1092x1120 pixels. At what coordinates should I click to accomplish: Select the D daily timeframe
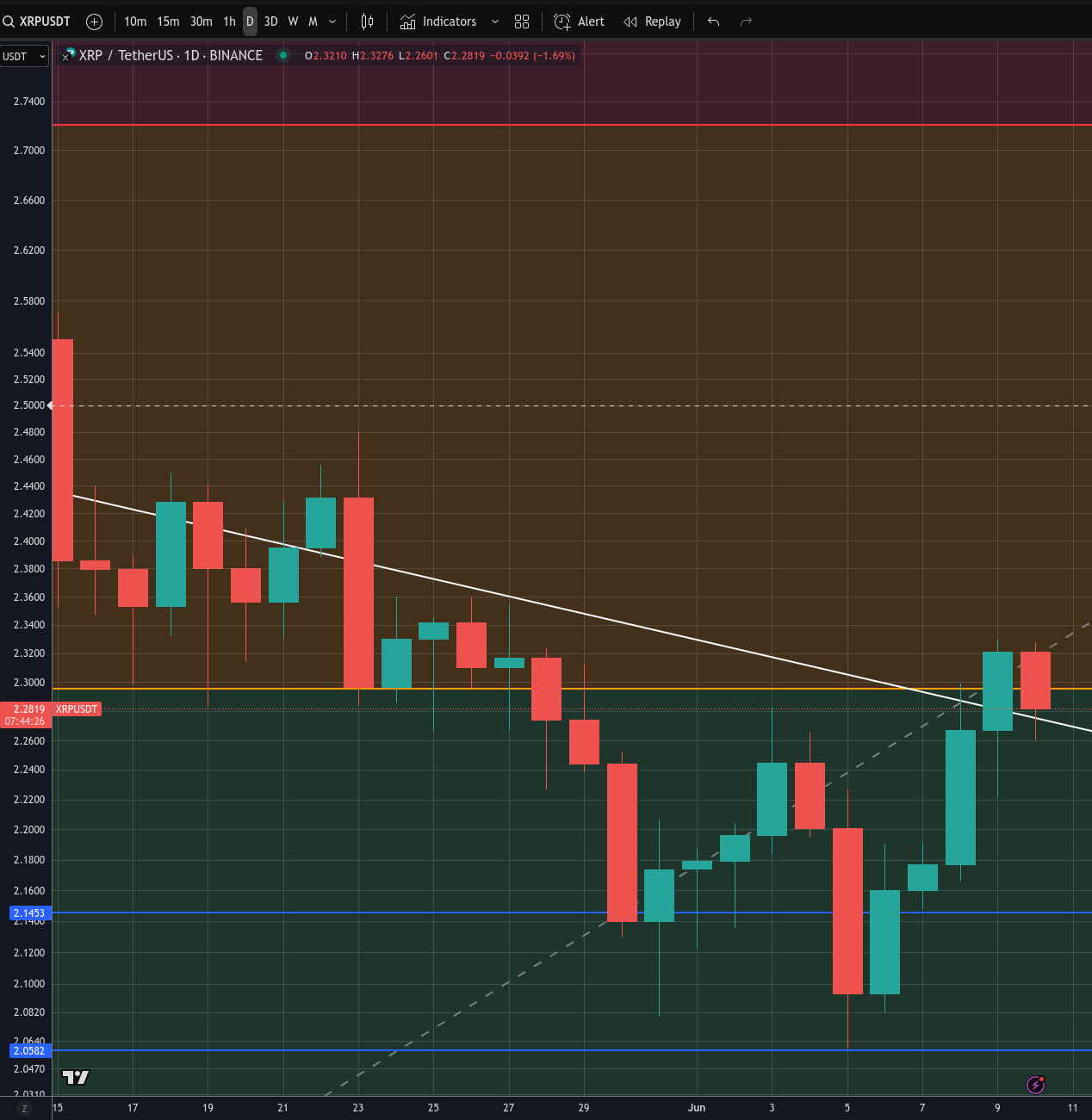[x=250, y=22]
